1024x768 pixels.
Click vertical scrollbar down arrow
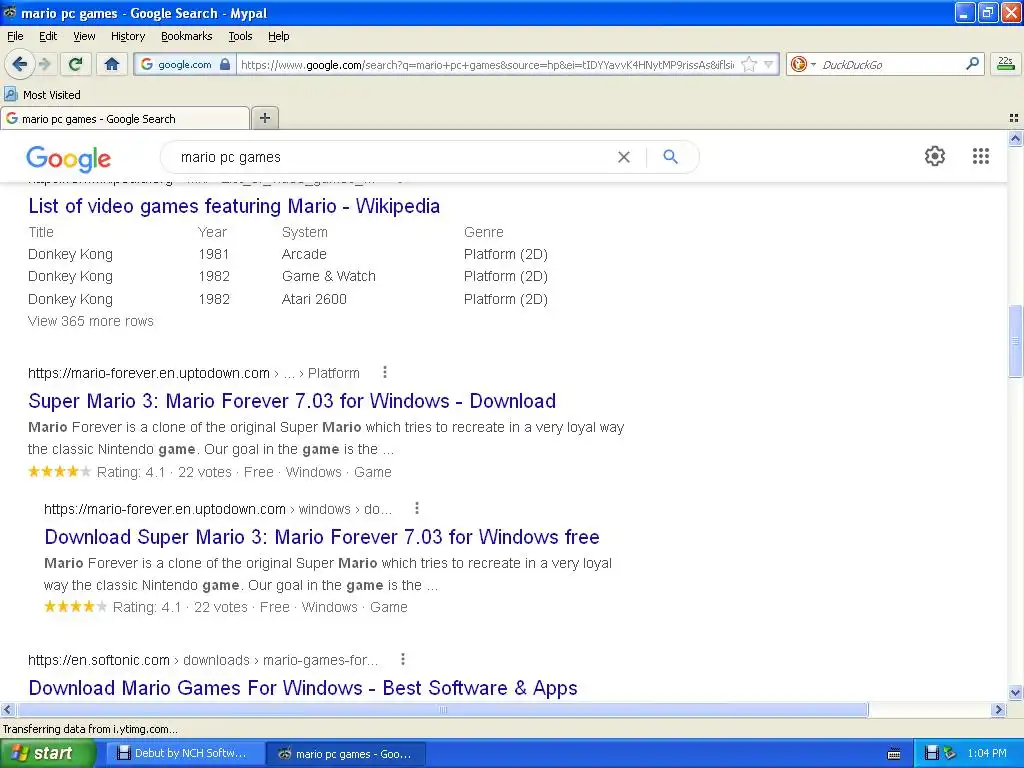(1016, 693)
